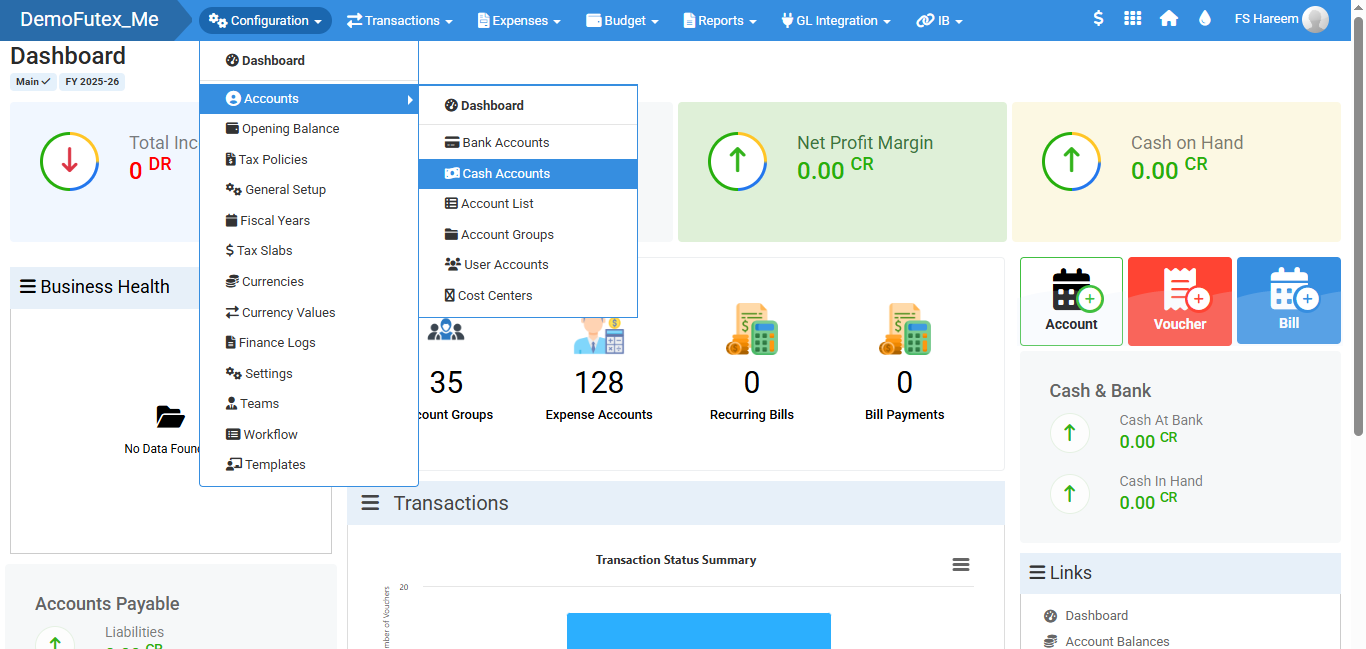1366x649 pixels.
Task: Open the GL Integration dropdown
Action: (835, 20)
